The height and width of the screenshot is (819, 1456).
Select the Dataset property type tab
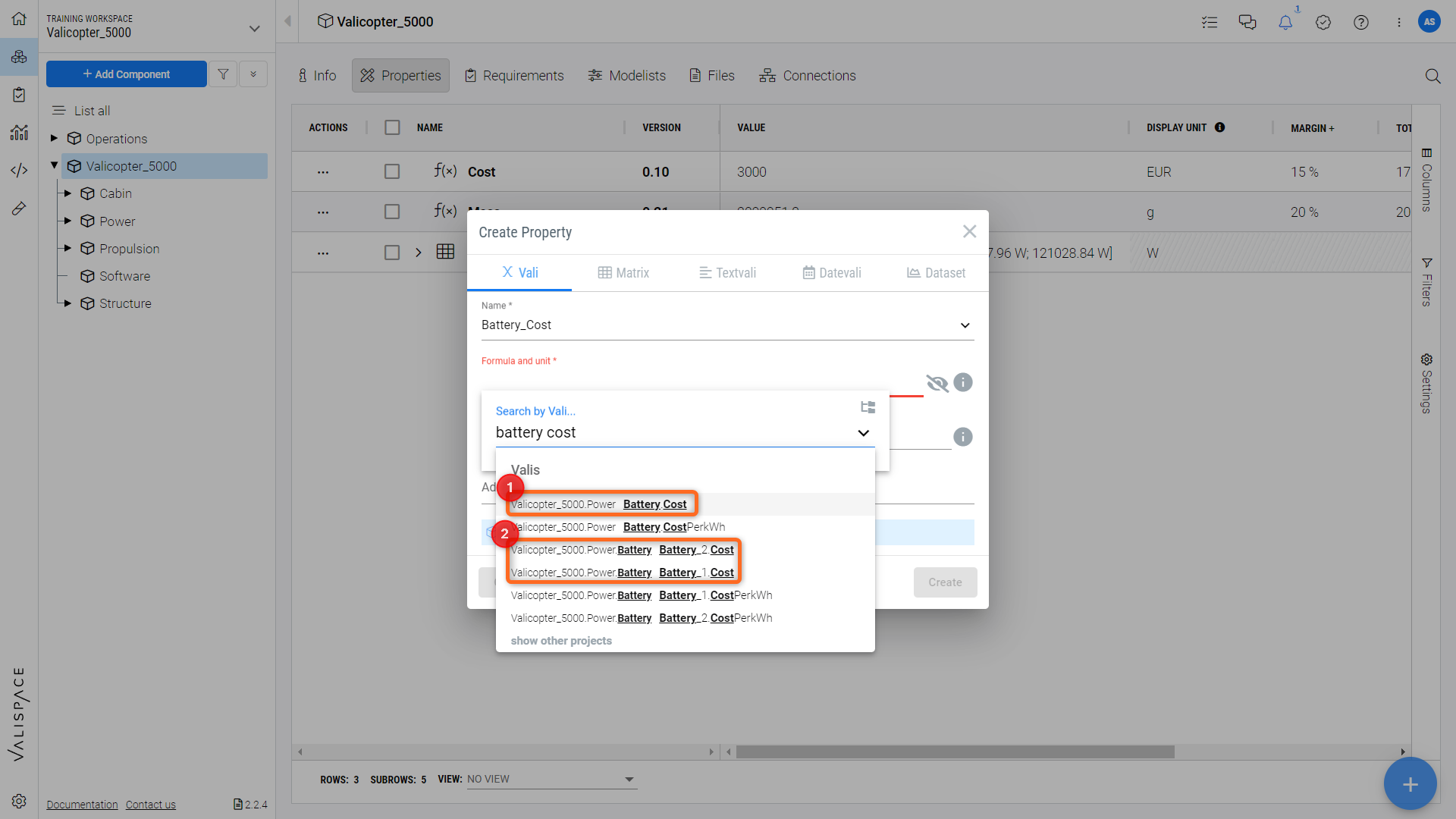tap(936, 273)
